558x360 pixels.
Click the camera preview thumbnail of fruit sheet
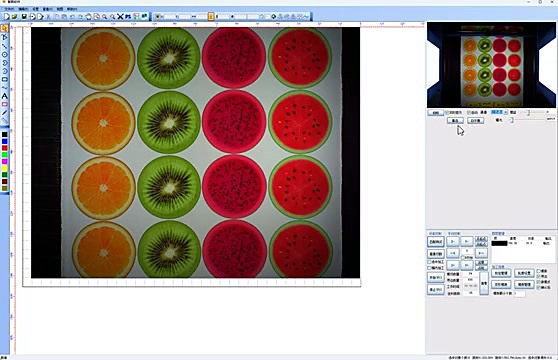click(491, 65)
